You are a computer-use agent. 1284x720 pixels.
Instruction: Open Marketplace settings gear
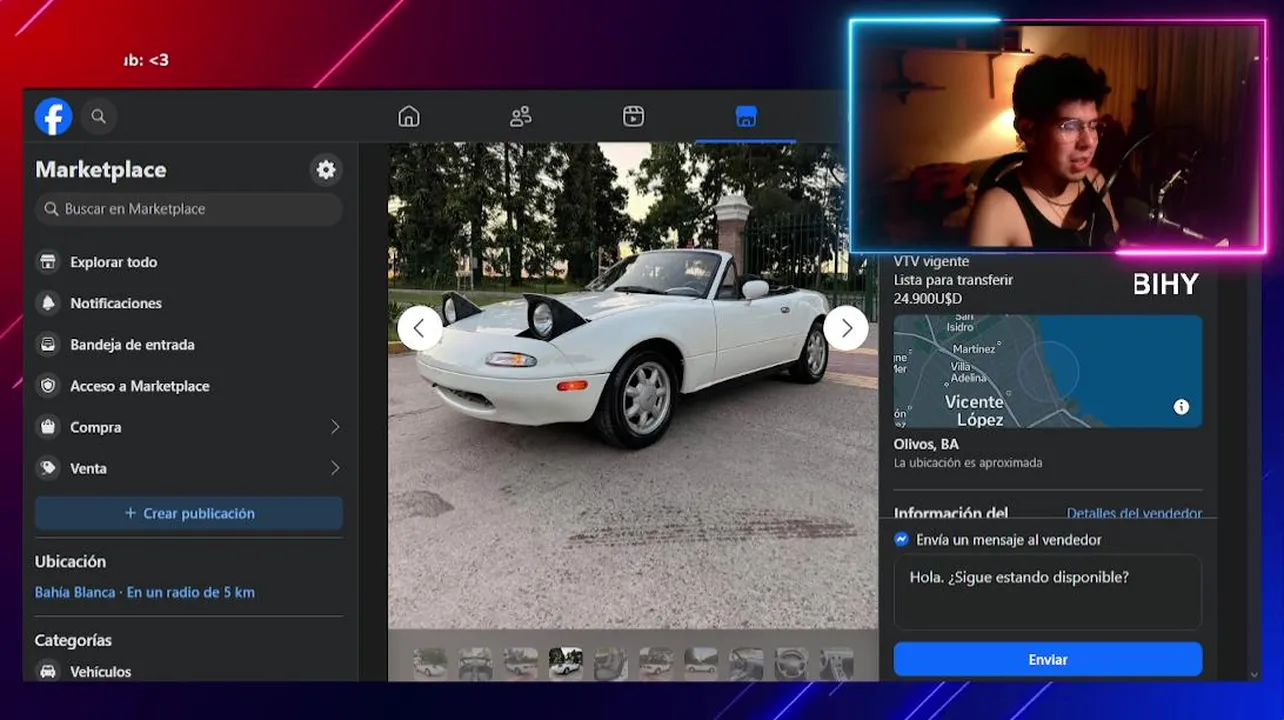(326, 170)
